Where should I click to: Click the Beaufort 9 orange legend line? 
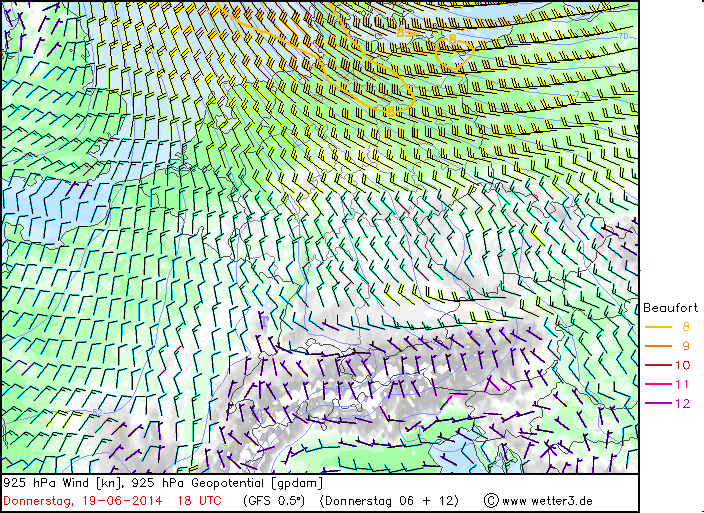[x=658, y=346]
